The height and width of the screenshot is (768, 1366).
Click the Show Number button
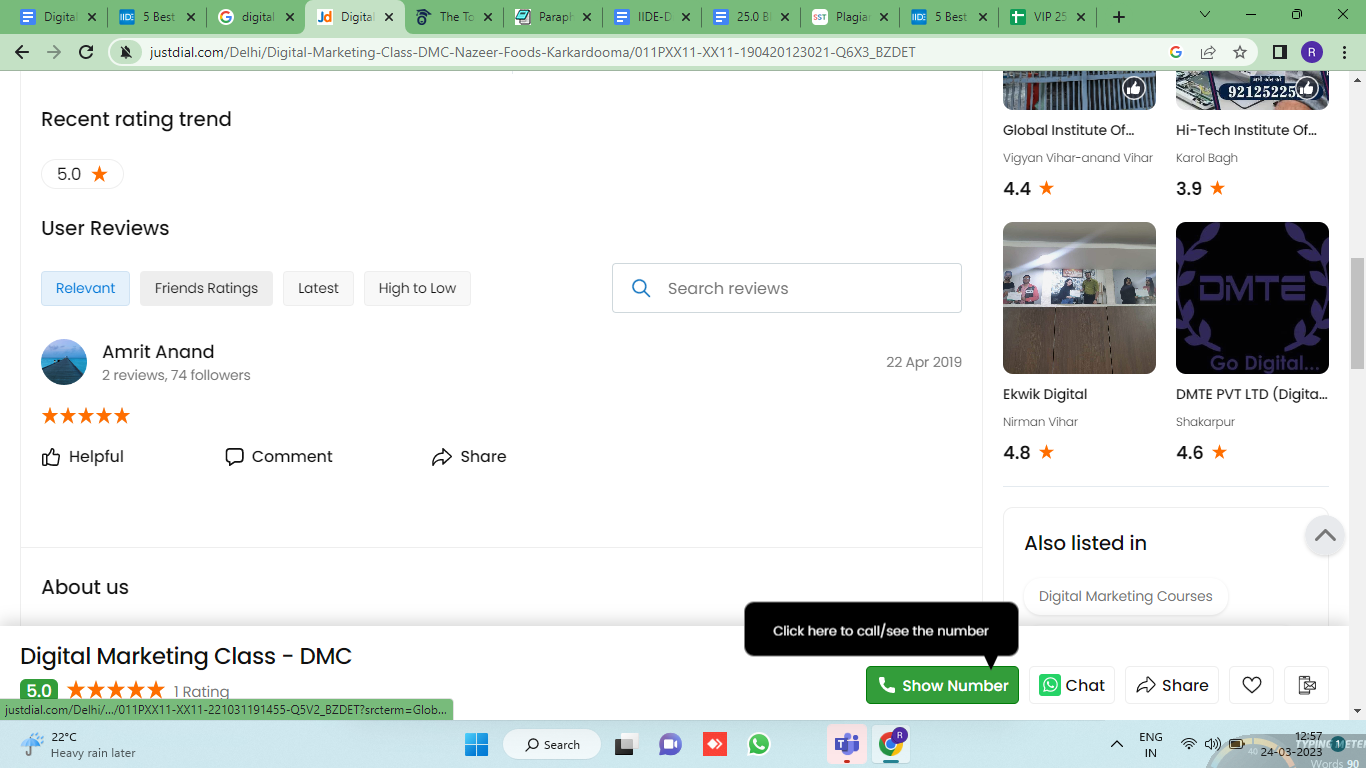click(942, 685)
